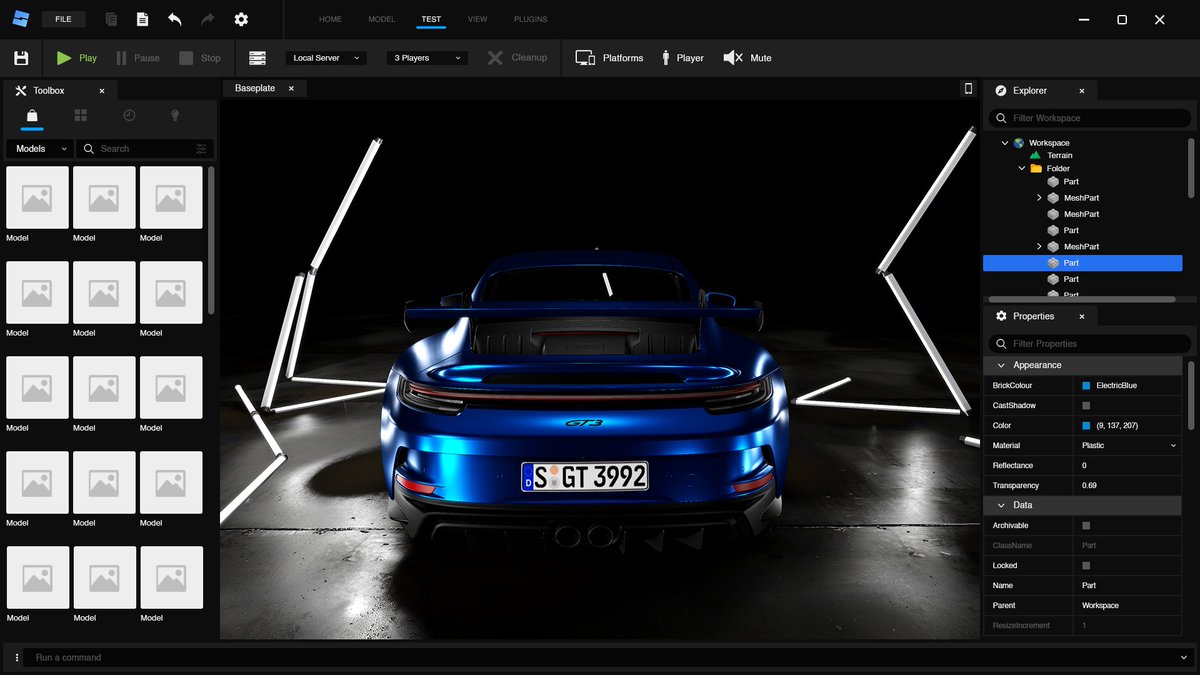Open the Material Plastic dropdown
The image size is (1200, 675).
(1130, 445)
